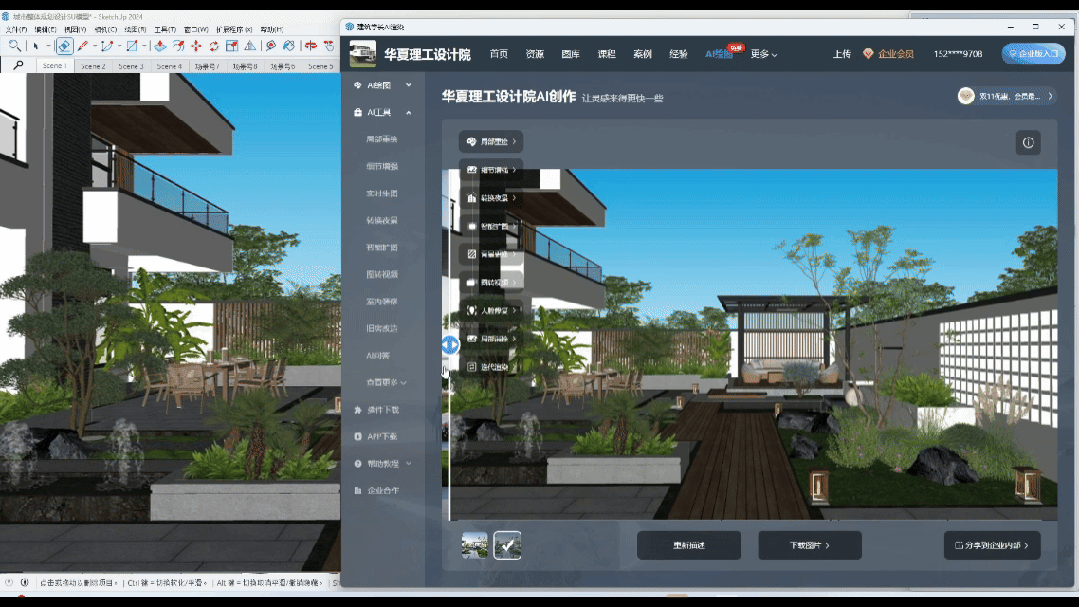Image resolution: width=1079 pixels, height=607 pixels.
Task: Click the blue 企业版入口 button
Action: coord(1034,54)
